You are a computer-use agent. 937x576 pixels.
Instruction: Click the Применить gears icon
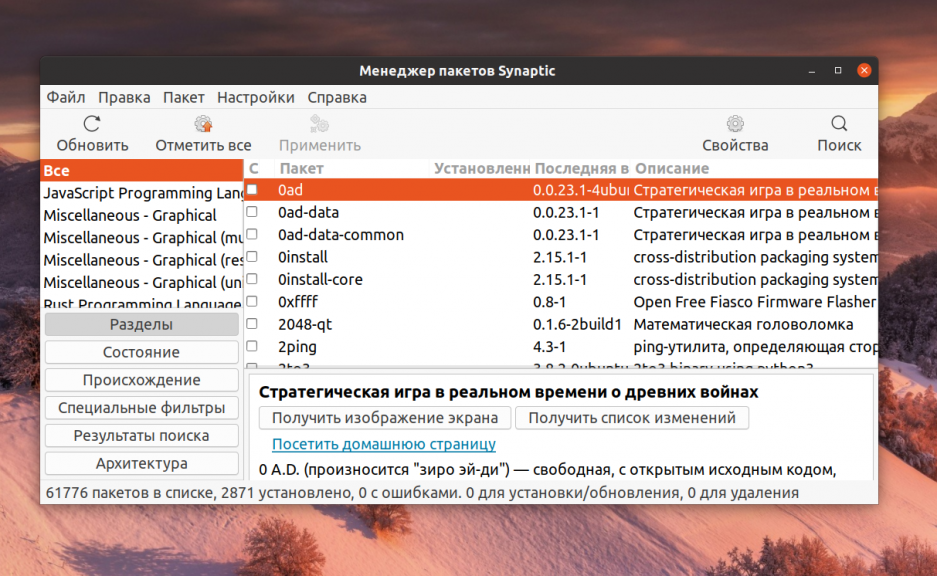pyautogui.click(x=319, y=124)
